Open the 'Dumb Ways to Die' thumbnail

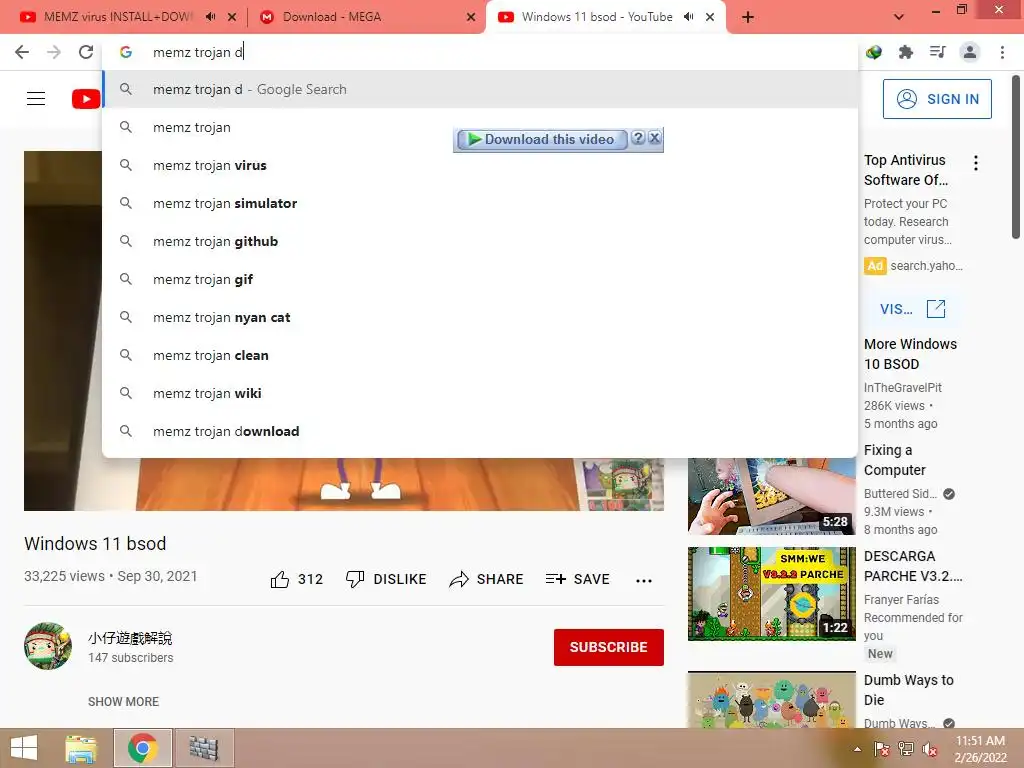click(771, 700)
